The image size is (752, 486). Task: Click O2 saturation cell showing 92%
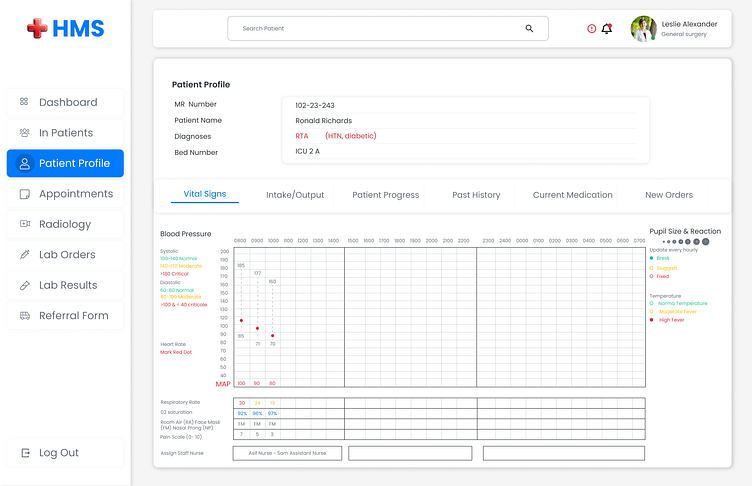pyautogui.click(x=242, y=414)
